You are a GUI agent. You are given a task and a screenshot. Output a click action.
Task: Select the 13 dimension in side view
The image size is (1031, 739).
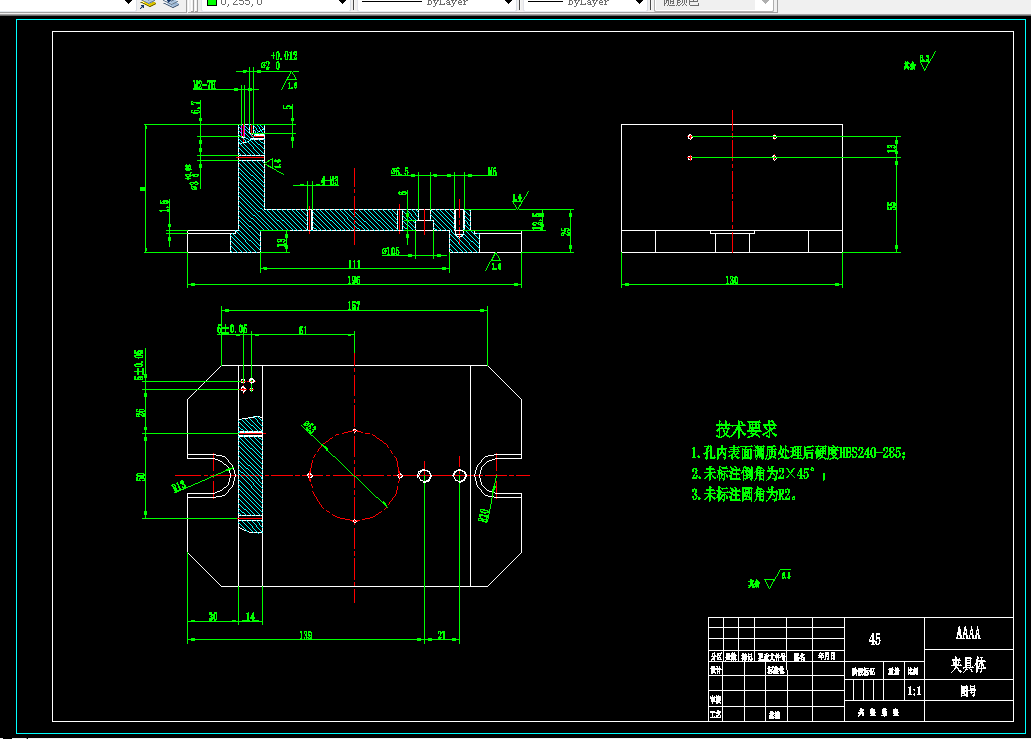(x=892, y=149)
